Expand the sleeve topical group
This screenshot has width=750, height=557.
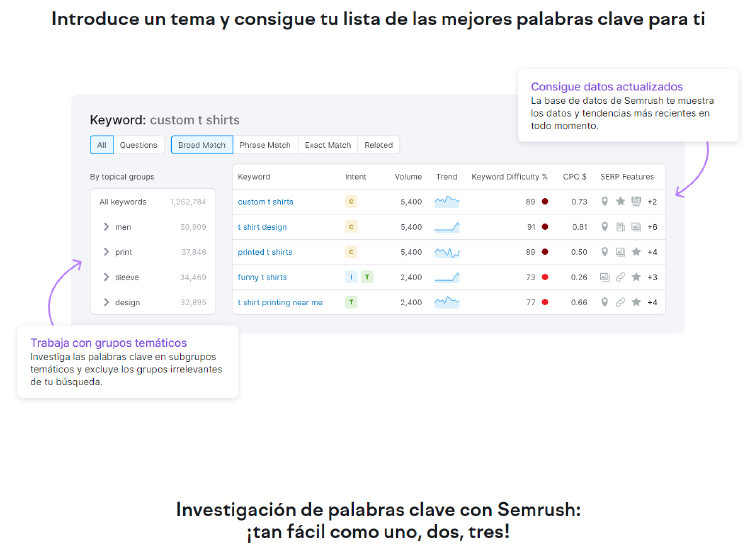(106, 277)
